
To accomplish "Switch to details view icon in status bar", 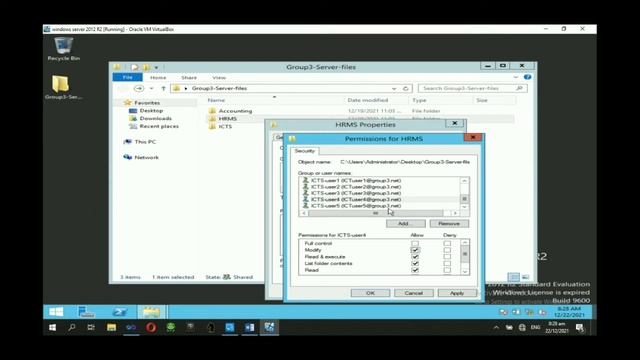I will click(x=513, y=277).
